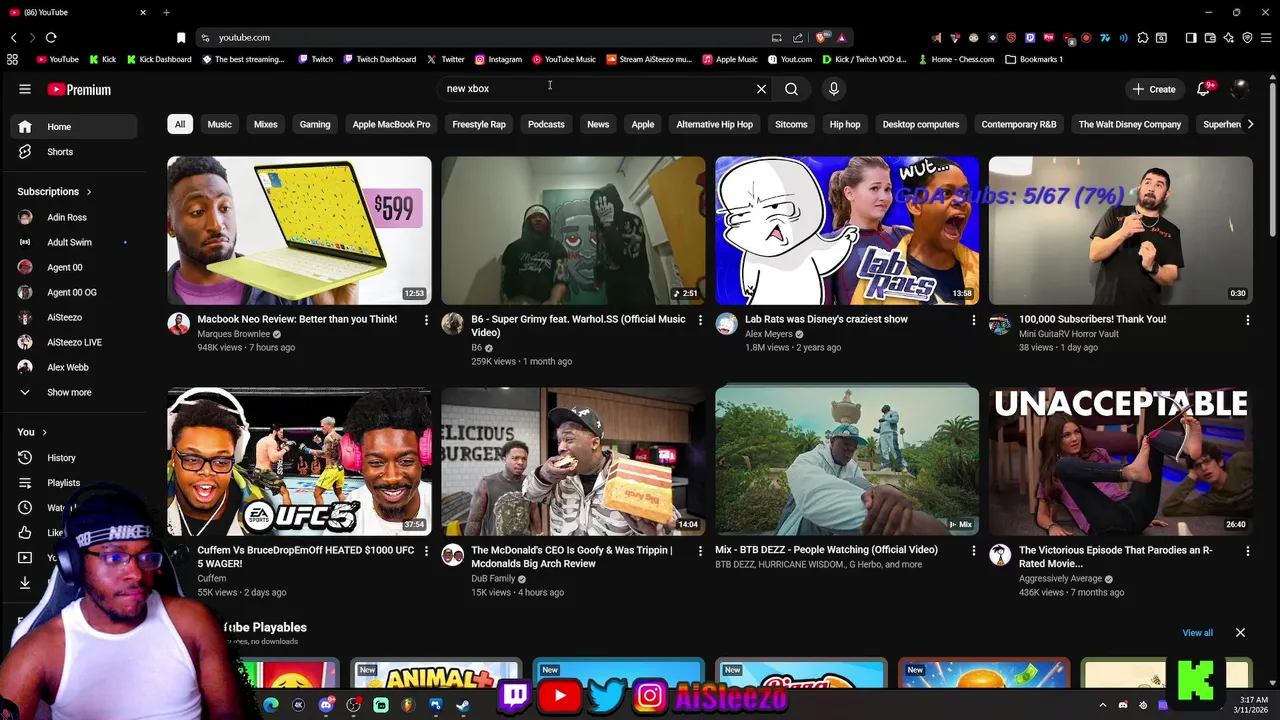Reload the page in the browser
This screenshot has height=720, width=1280.
(x=51, y=37)
